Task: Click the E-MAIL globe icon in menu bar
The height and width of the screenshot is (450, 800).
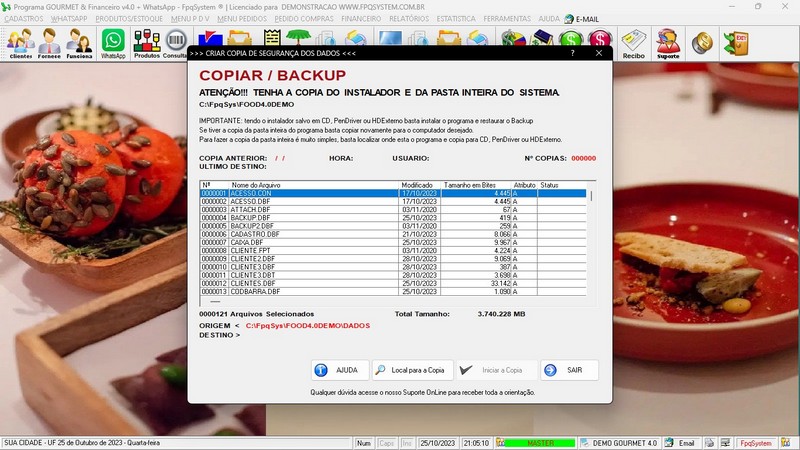Action: [x=569, y=19]
